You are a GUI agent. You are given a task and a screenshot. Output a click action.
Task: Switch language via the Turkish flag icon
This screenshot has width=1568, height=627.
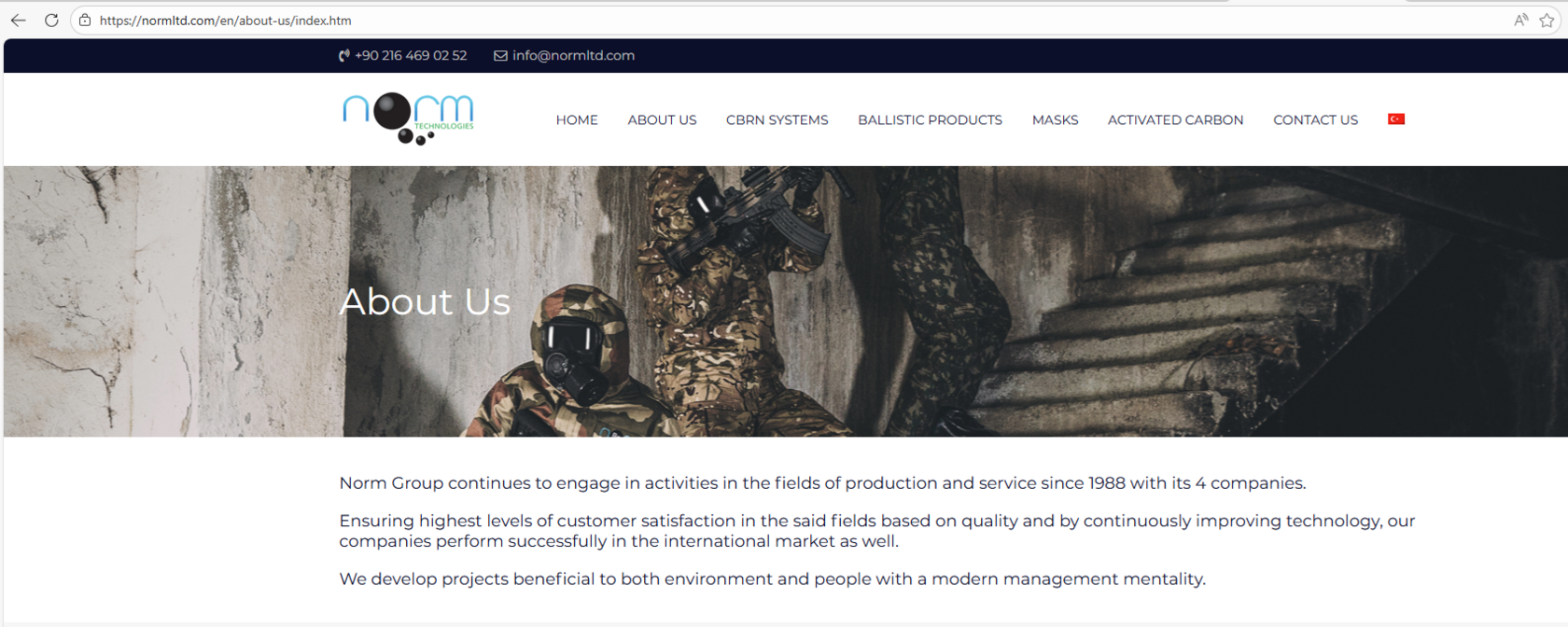point(1396,119)
